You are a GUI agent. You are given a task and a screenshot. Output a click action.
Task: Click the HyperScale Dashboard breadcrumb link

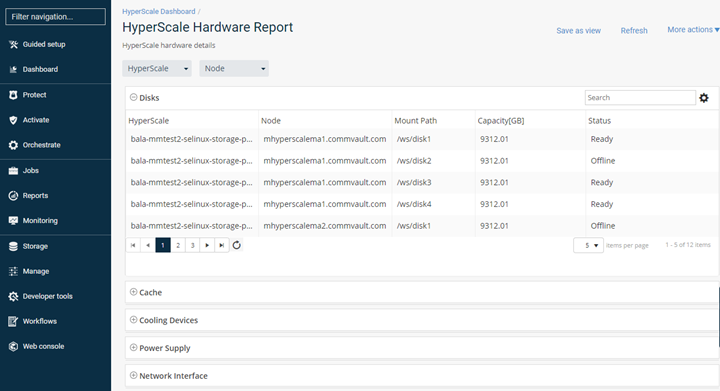[158, 11]
